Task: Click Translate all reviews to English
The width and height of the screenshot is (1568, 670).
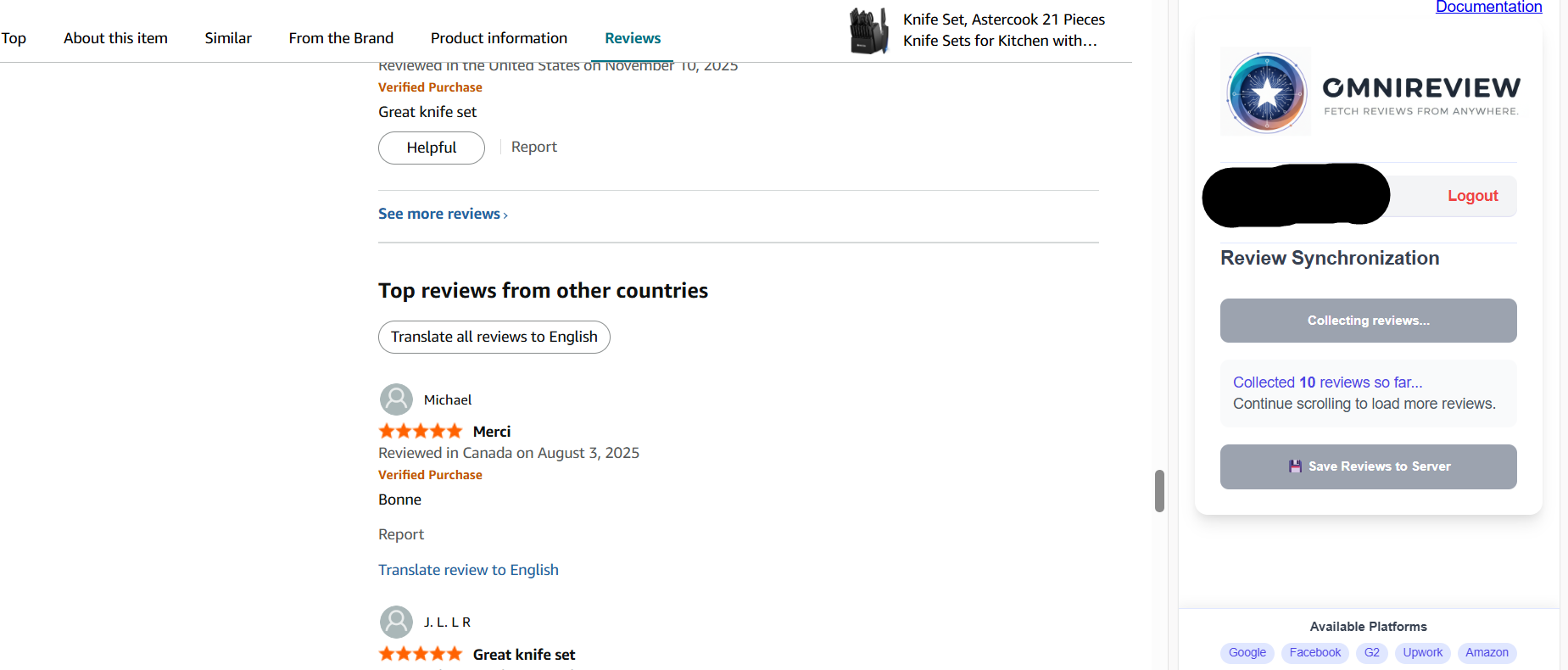Action: [494, 337]
